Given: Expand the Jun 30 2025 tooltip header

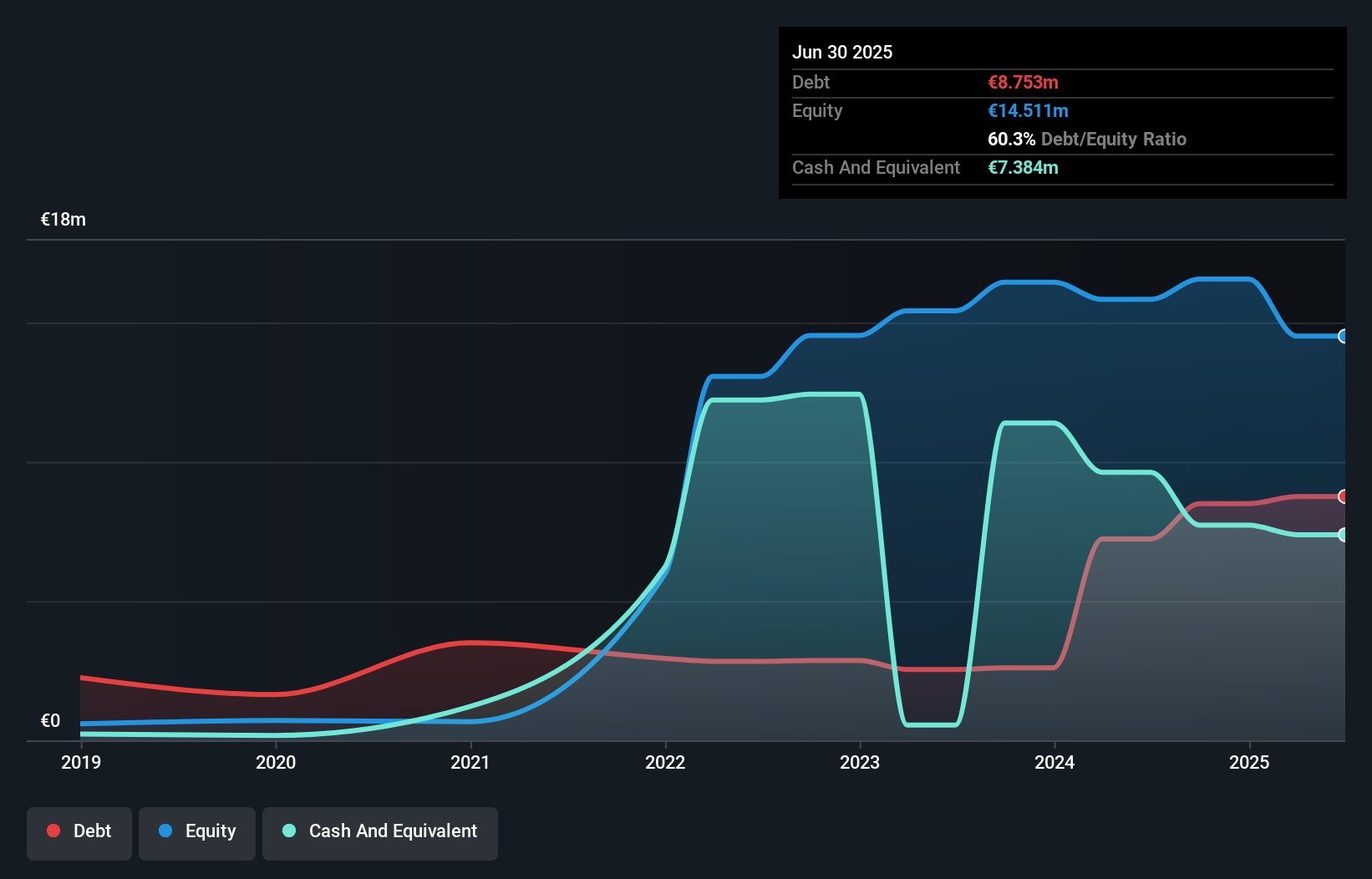Looking at the screenshot, I should [842, 51].
